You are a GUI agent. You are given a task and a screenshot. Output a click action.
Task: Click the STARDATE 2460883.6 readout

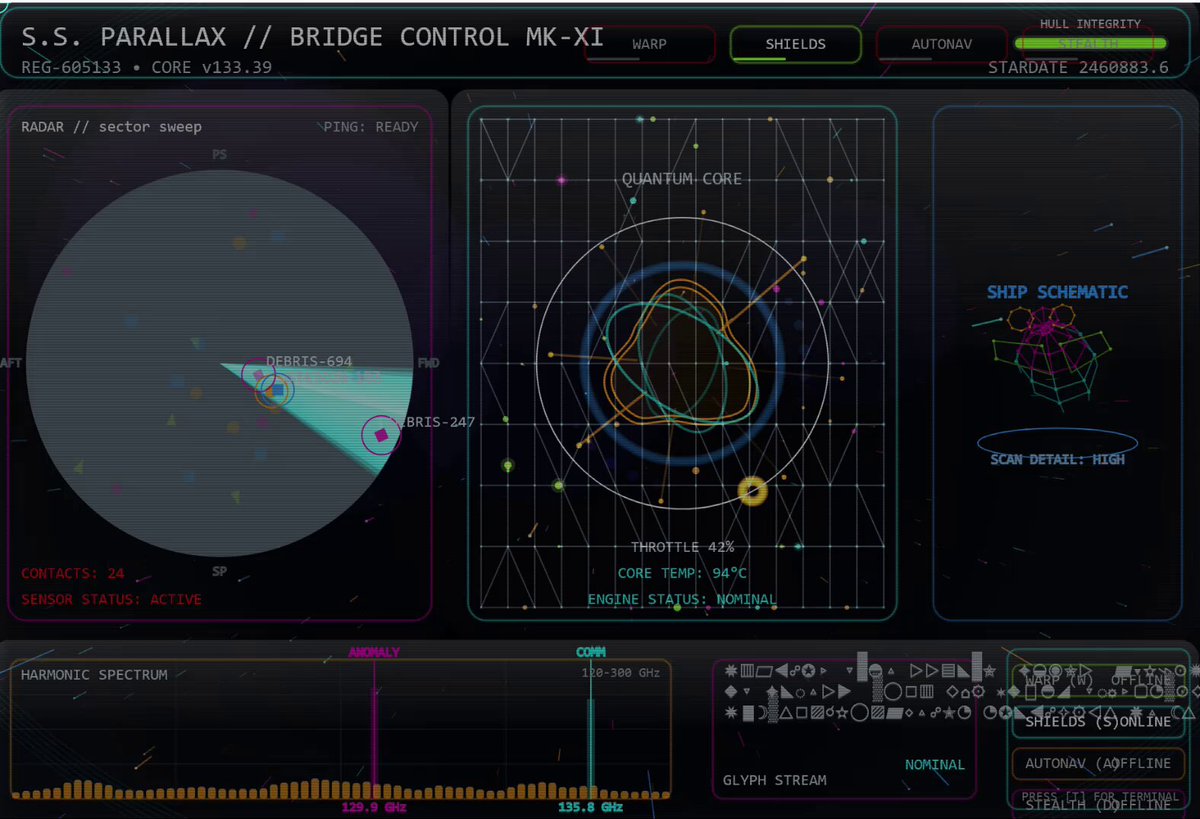click(1078, 68)
